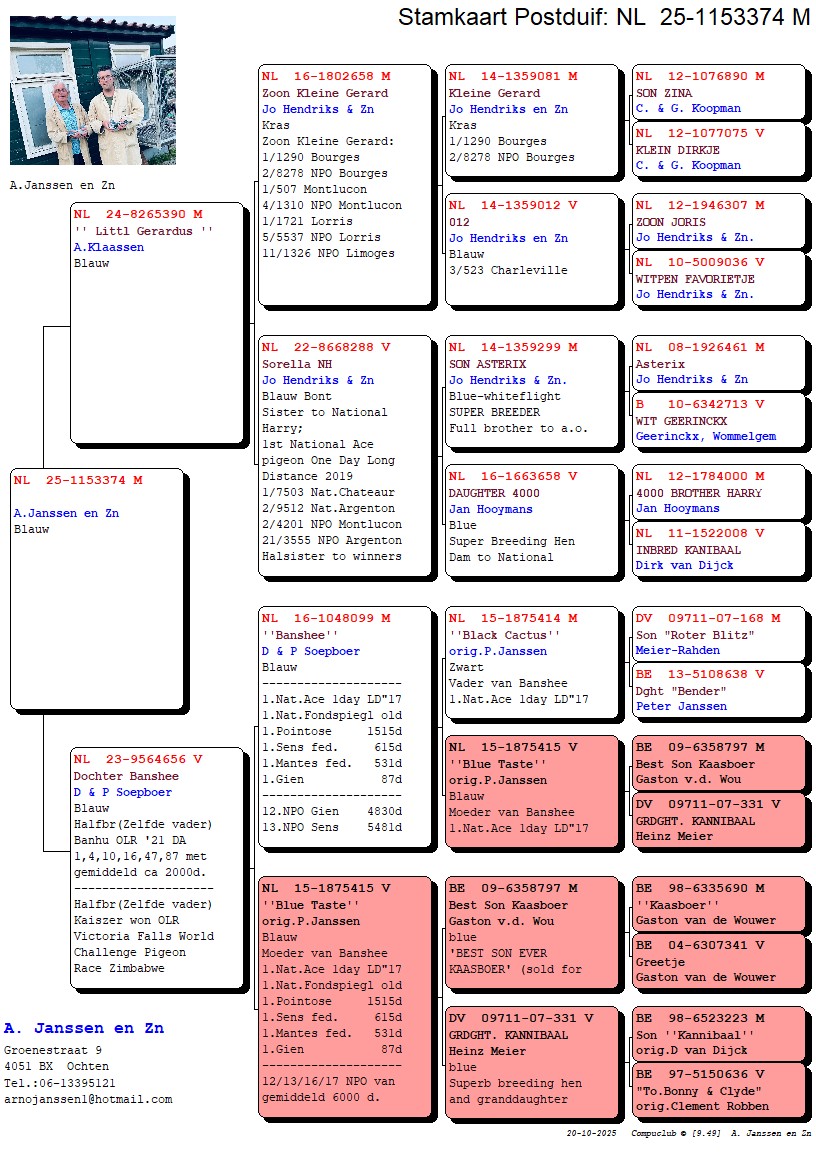Image resolution: width=816 pixels, height=1172 pixels.
Task: Click the arnojanssen1@hotmail.com email address
Action: 88,1099
